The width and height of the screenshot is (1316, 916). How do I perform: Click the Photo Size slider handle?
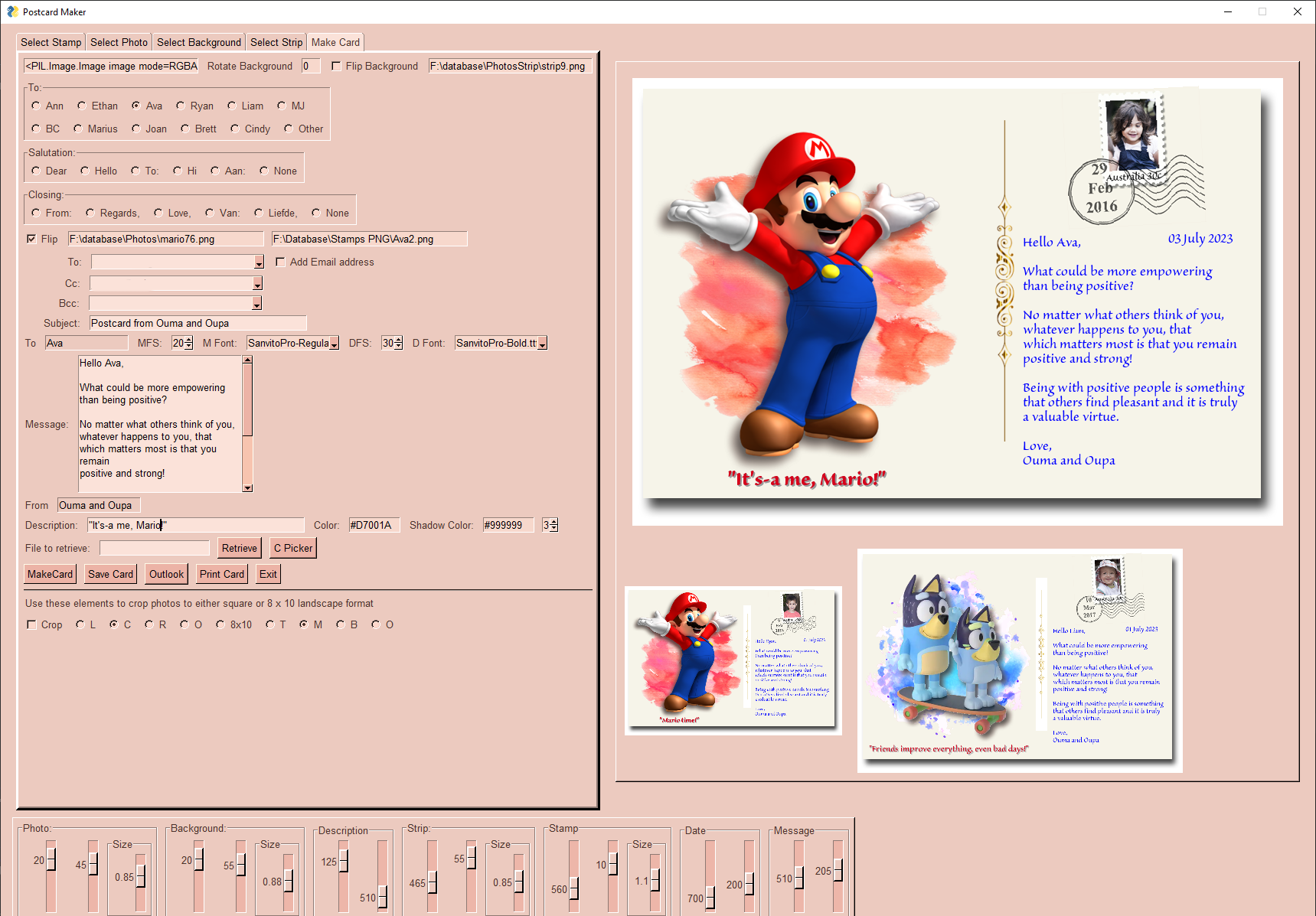click(x=141, y=876)
